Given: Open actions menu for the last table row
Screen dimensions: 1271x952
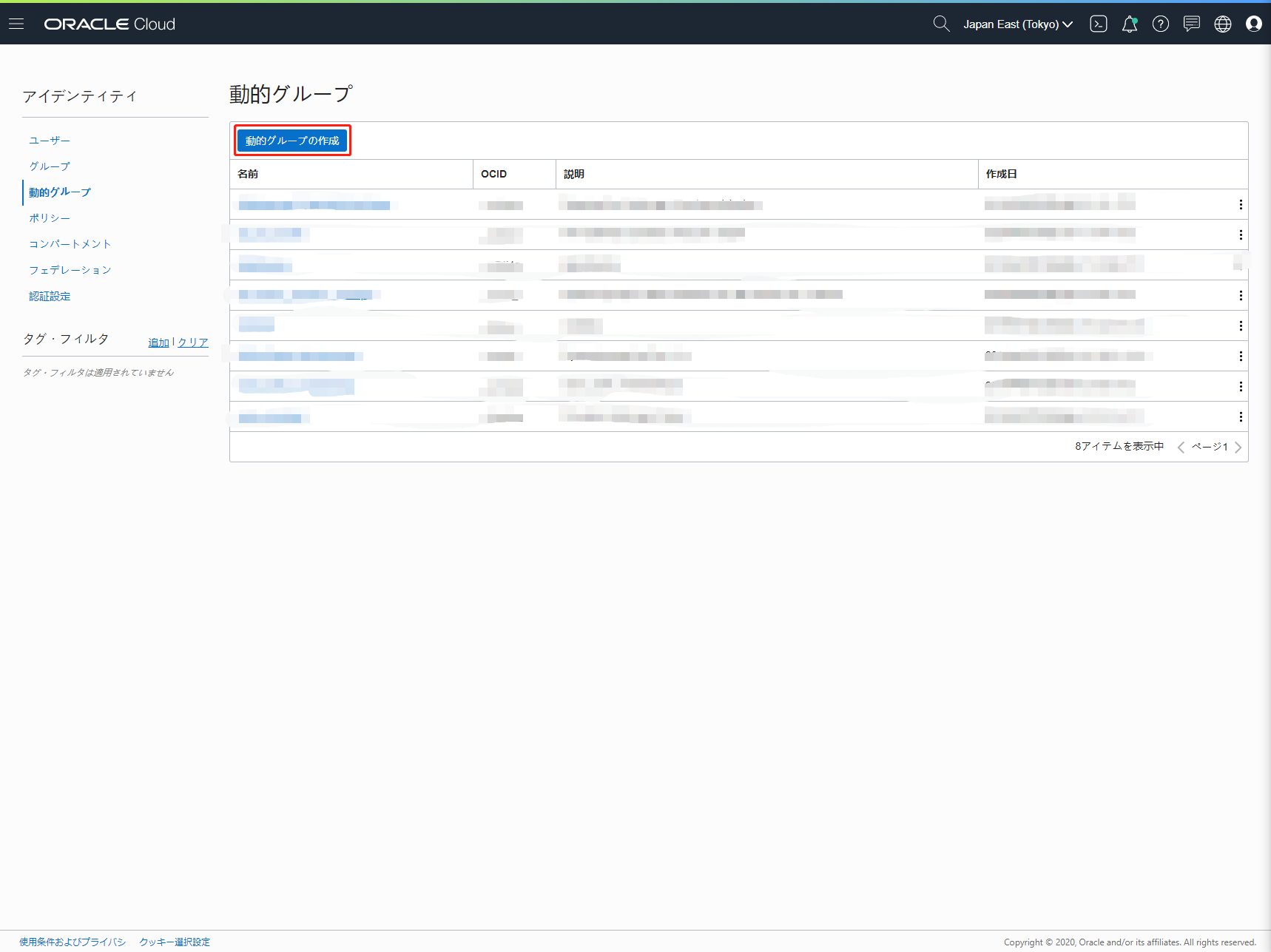Looking at the screenshot, I should (x=1240, y=417).
